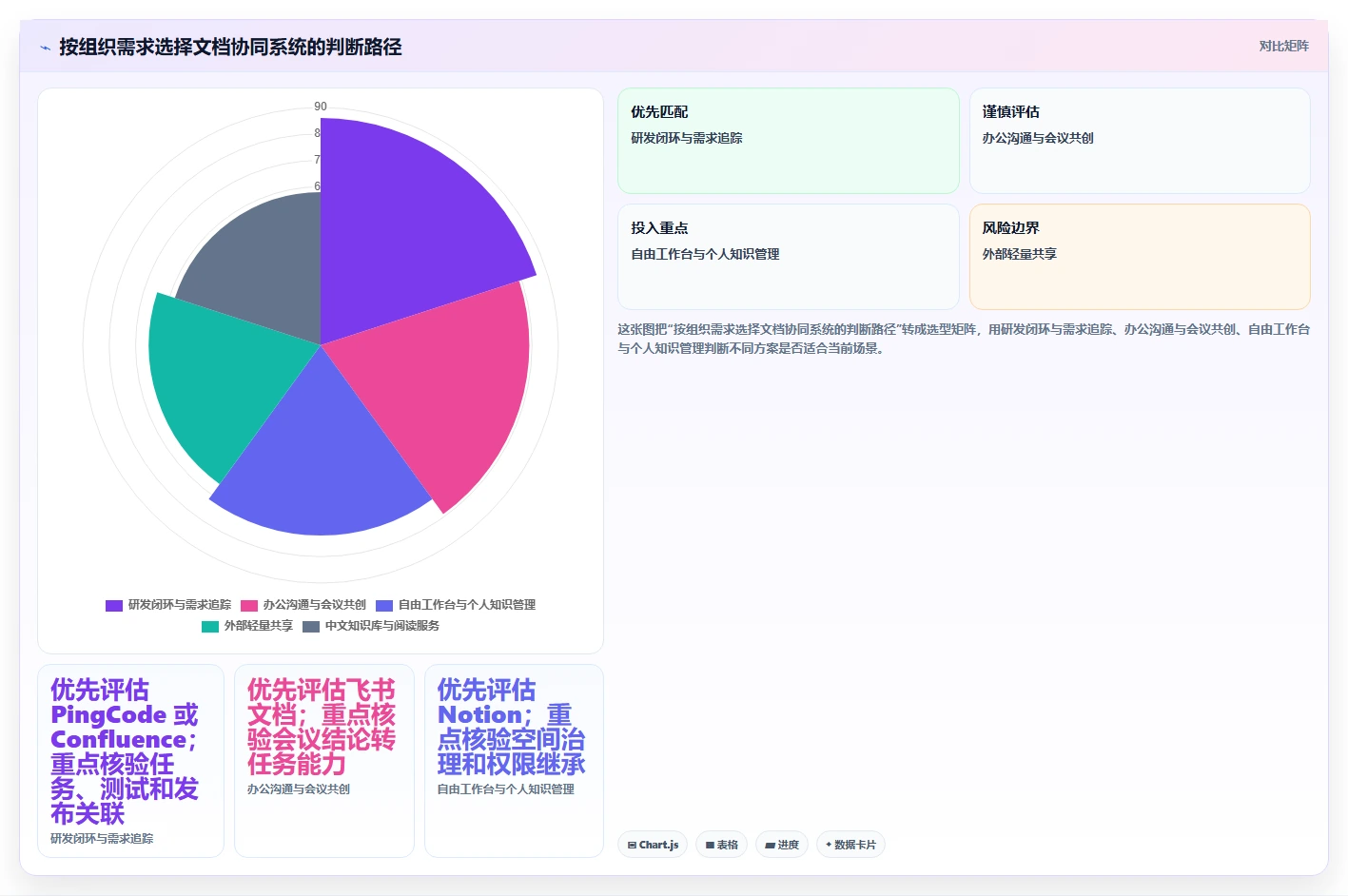Click the Chart.js chip icon

(x=632, y=845)
